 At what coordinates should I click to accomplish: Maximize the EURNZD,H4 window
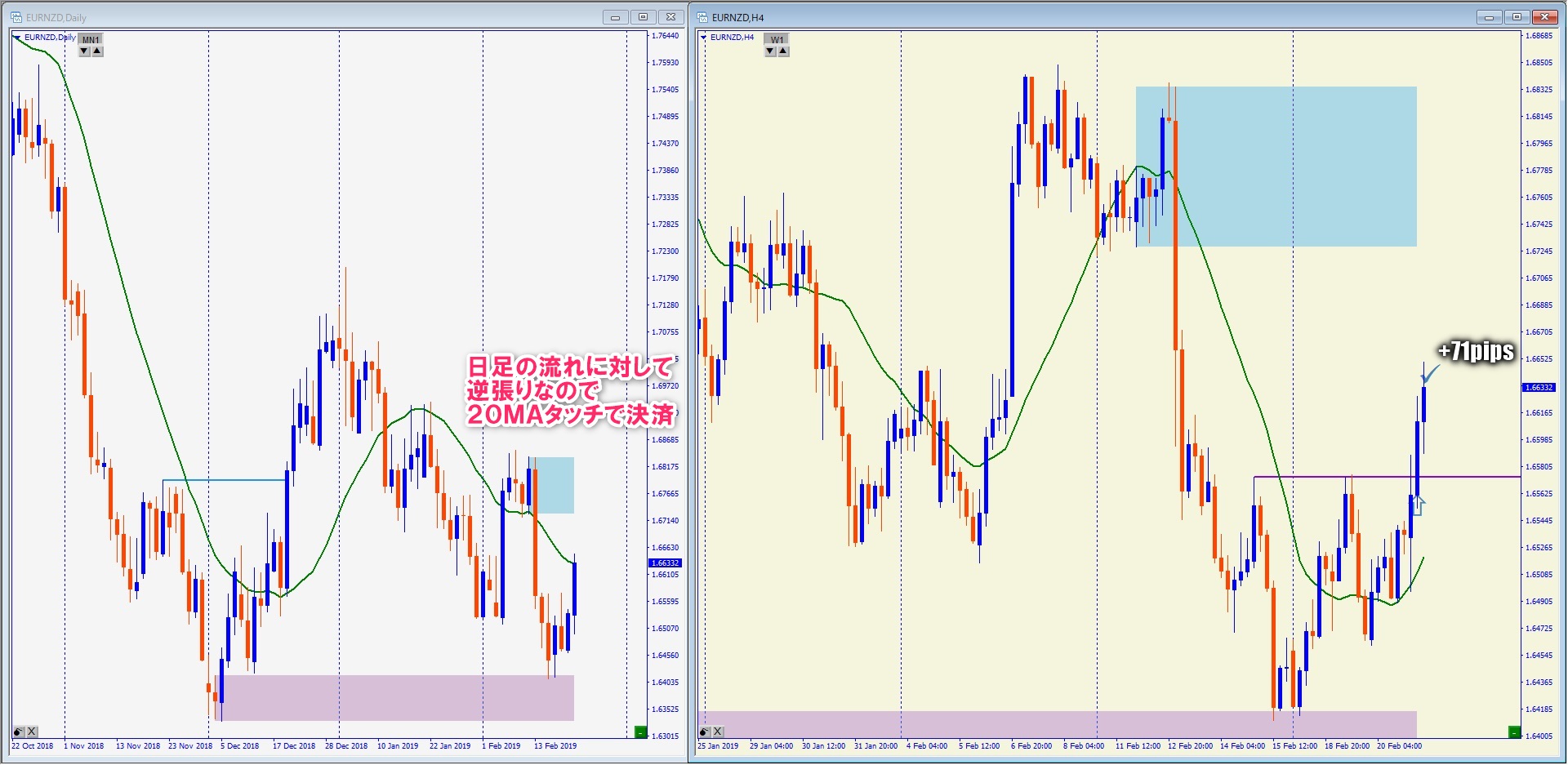click(x=1517, y=17)
